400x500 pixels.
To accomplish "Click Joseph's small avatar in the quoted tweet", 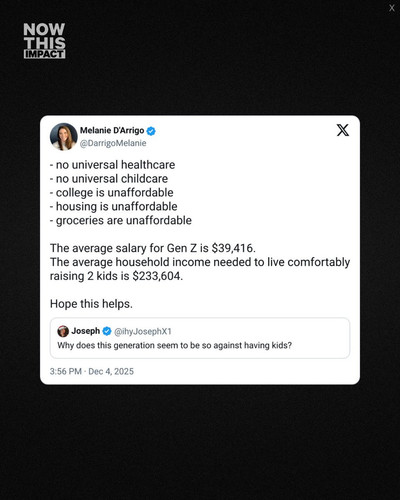I will [x=63, y=331].
